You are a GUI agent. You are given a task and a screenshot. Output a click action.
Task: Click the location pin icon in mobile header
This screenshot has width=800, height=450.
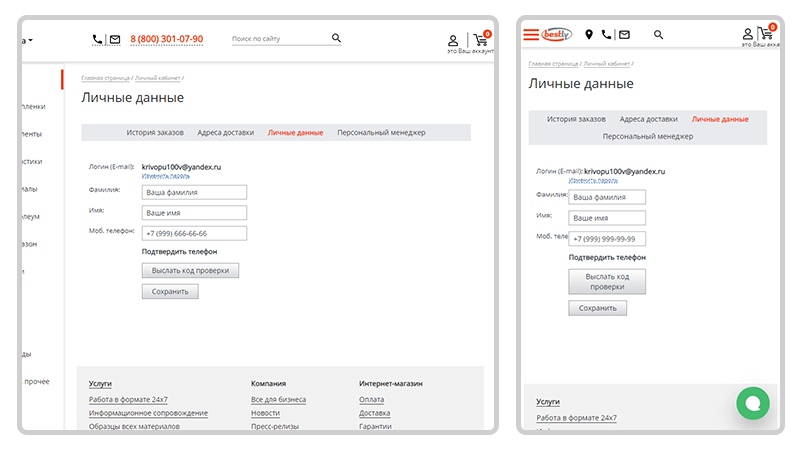coord(589,34)
